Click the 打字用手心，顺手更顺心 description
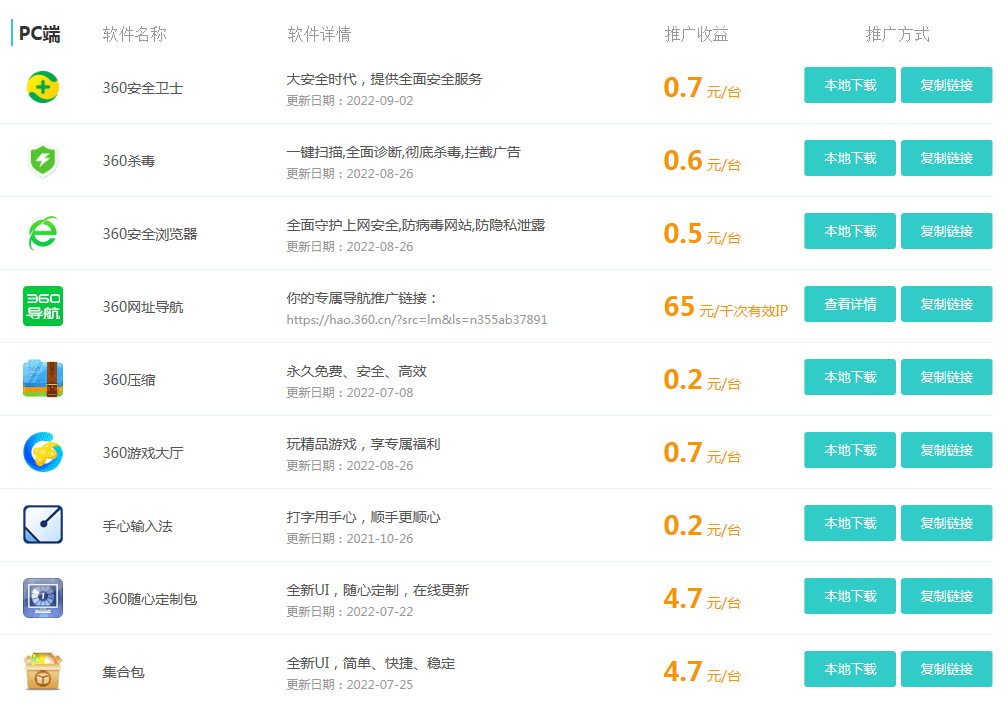The width and height of the screenshot is (1008, 705). coord(363,517)
